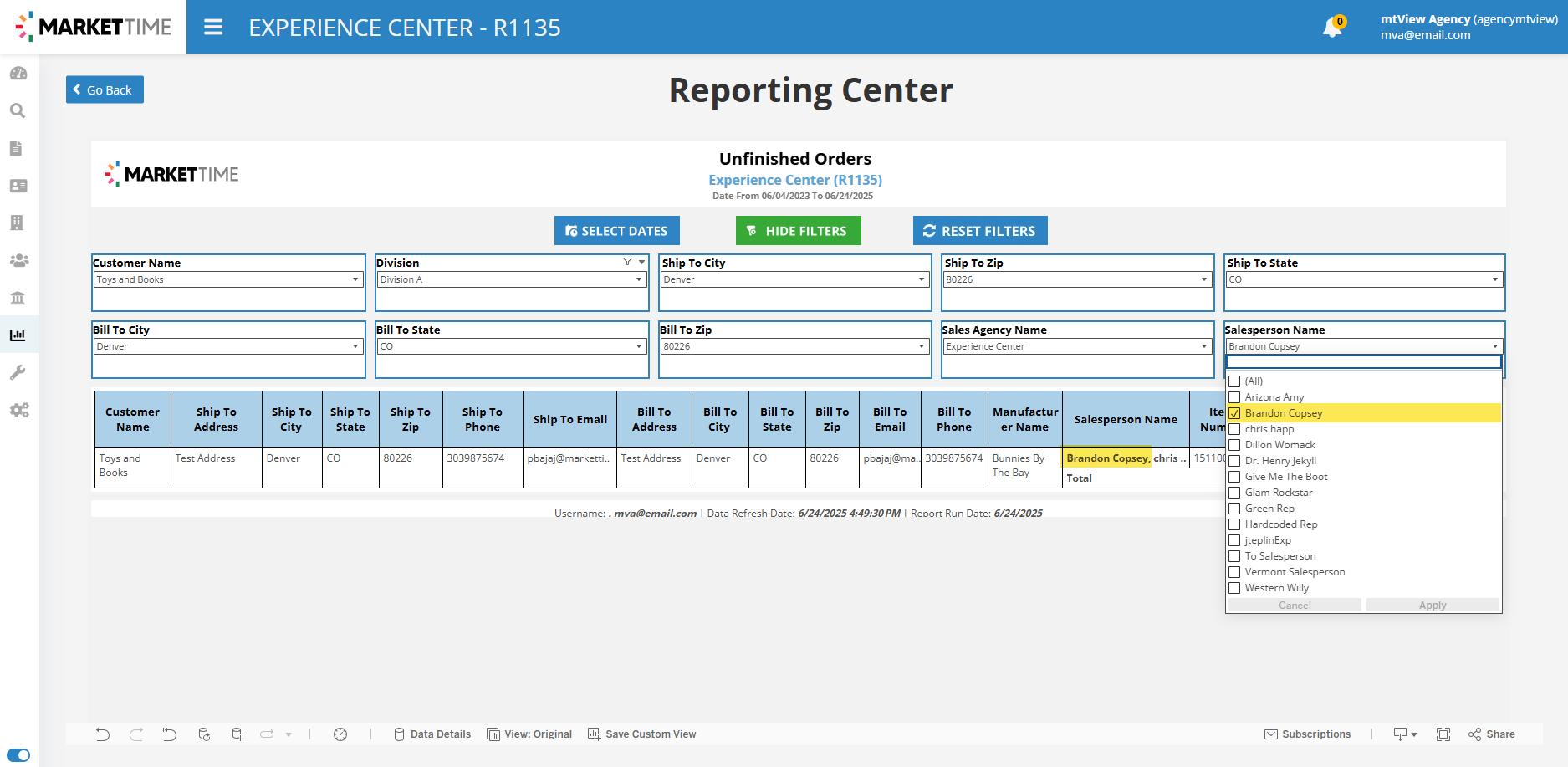Check the jteplinExp checkbox
1568x767 pixels.
(x=1234, y=540)
